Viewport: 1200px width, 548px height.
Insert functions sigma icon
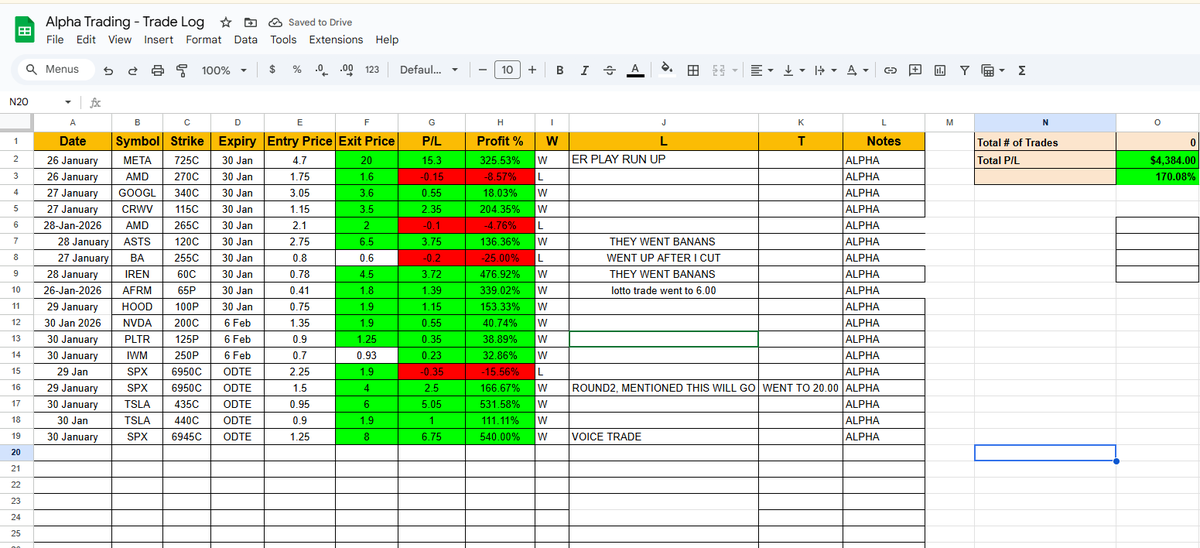point(1023,70)
